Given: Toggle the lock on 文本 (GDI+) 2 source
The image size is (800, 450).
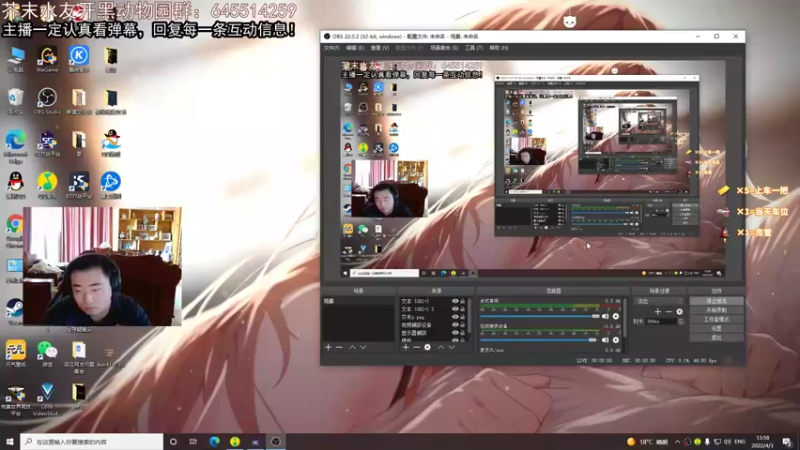Looking at the screenshot, I should pos(463,309).
